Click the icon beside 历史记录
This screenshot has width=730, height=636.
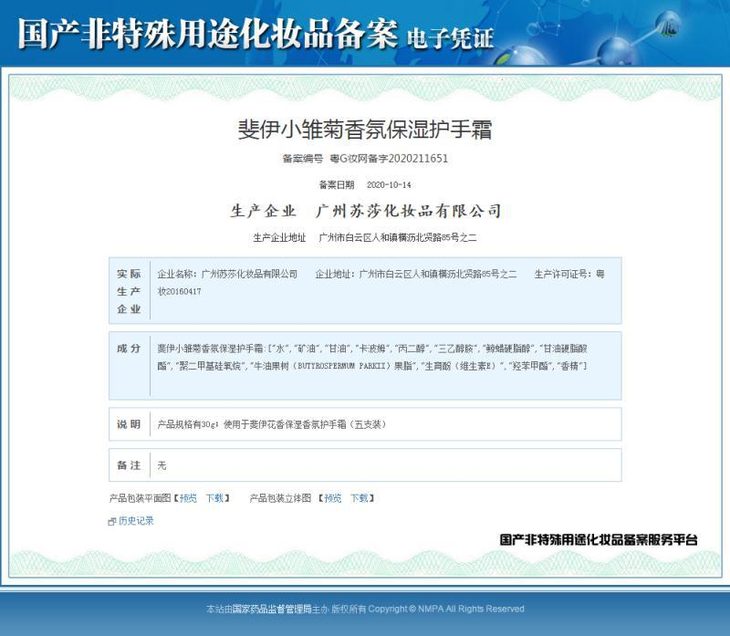(112, 521)
